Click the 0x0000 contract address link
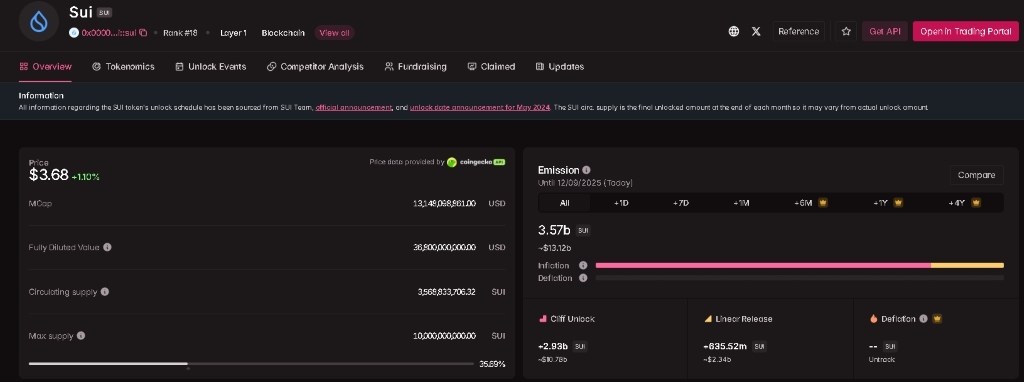Viewport: 1024px width, 382px height. coord(108,33)
